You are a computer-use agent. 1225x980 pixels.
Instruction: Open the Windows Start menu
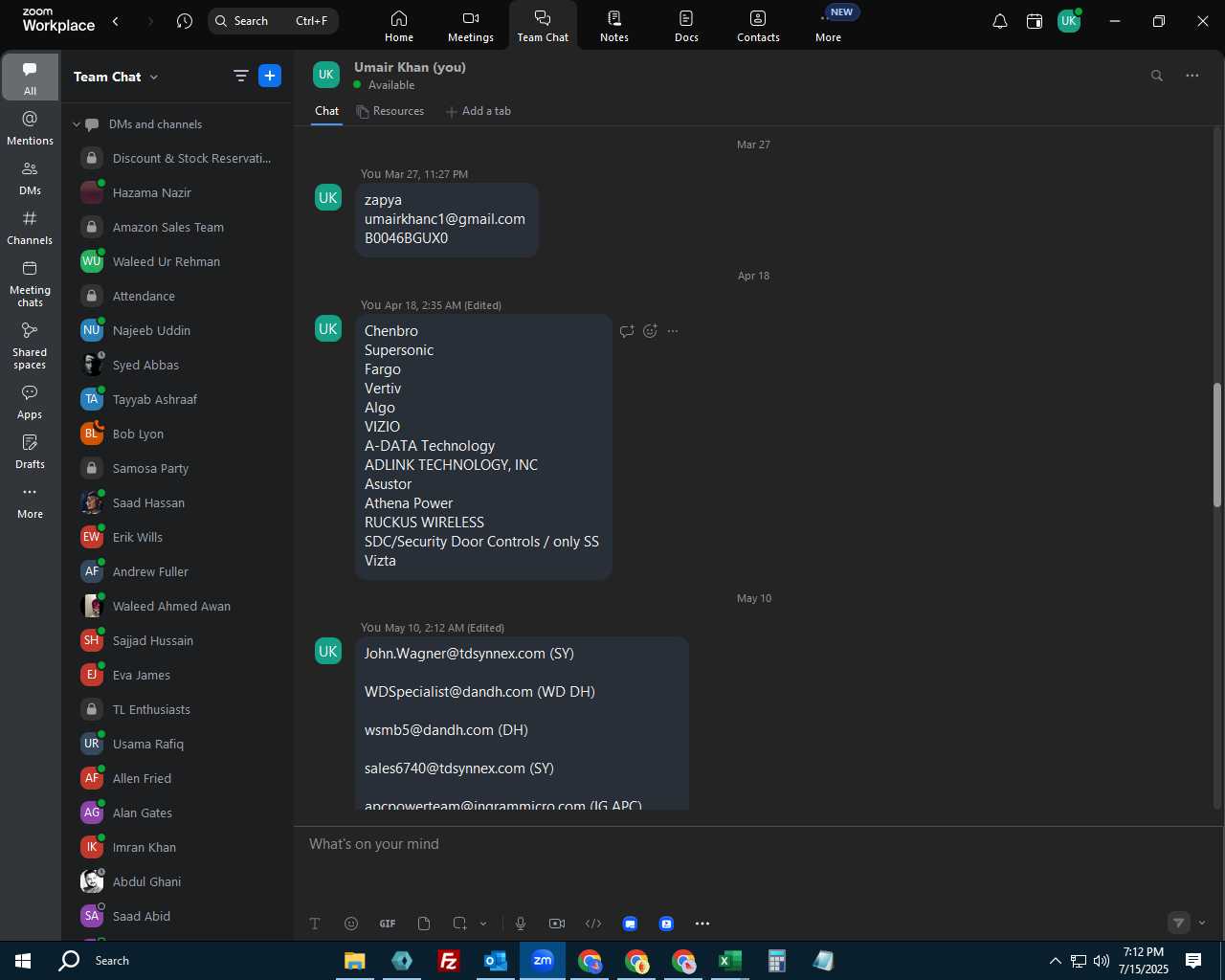tap(23, 961)
